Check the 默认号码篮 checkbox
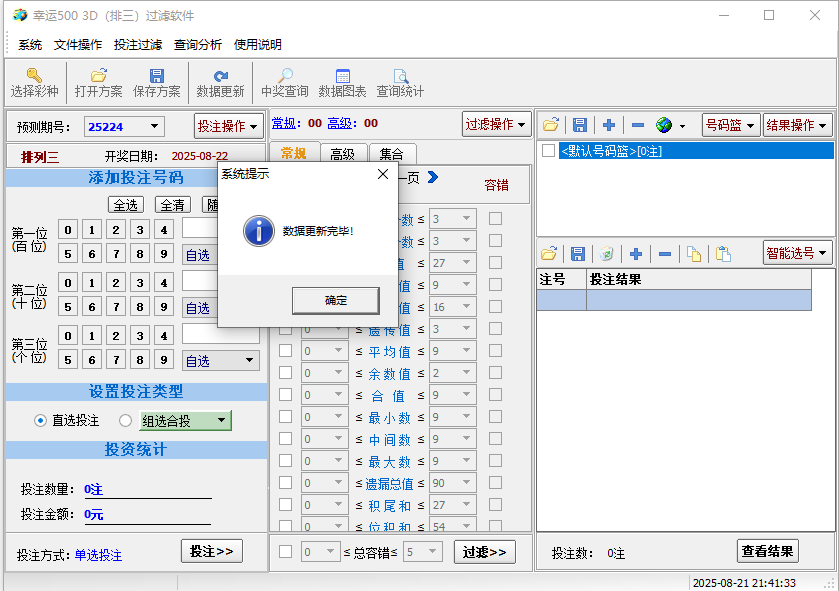 click(x=548, y=151)
